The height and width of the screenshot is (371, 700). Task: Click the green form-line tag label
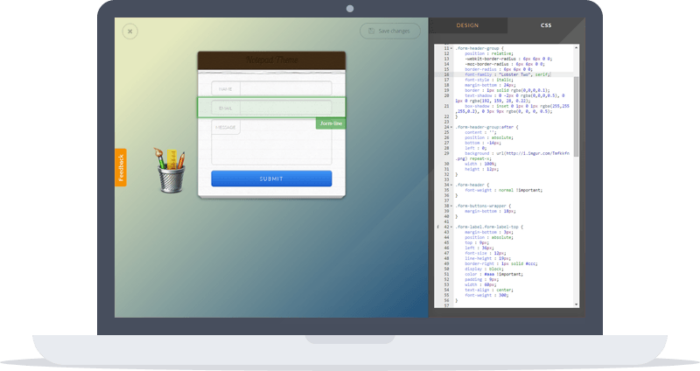[331, 123]
